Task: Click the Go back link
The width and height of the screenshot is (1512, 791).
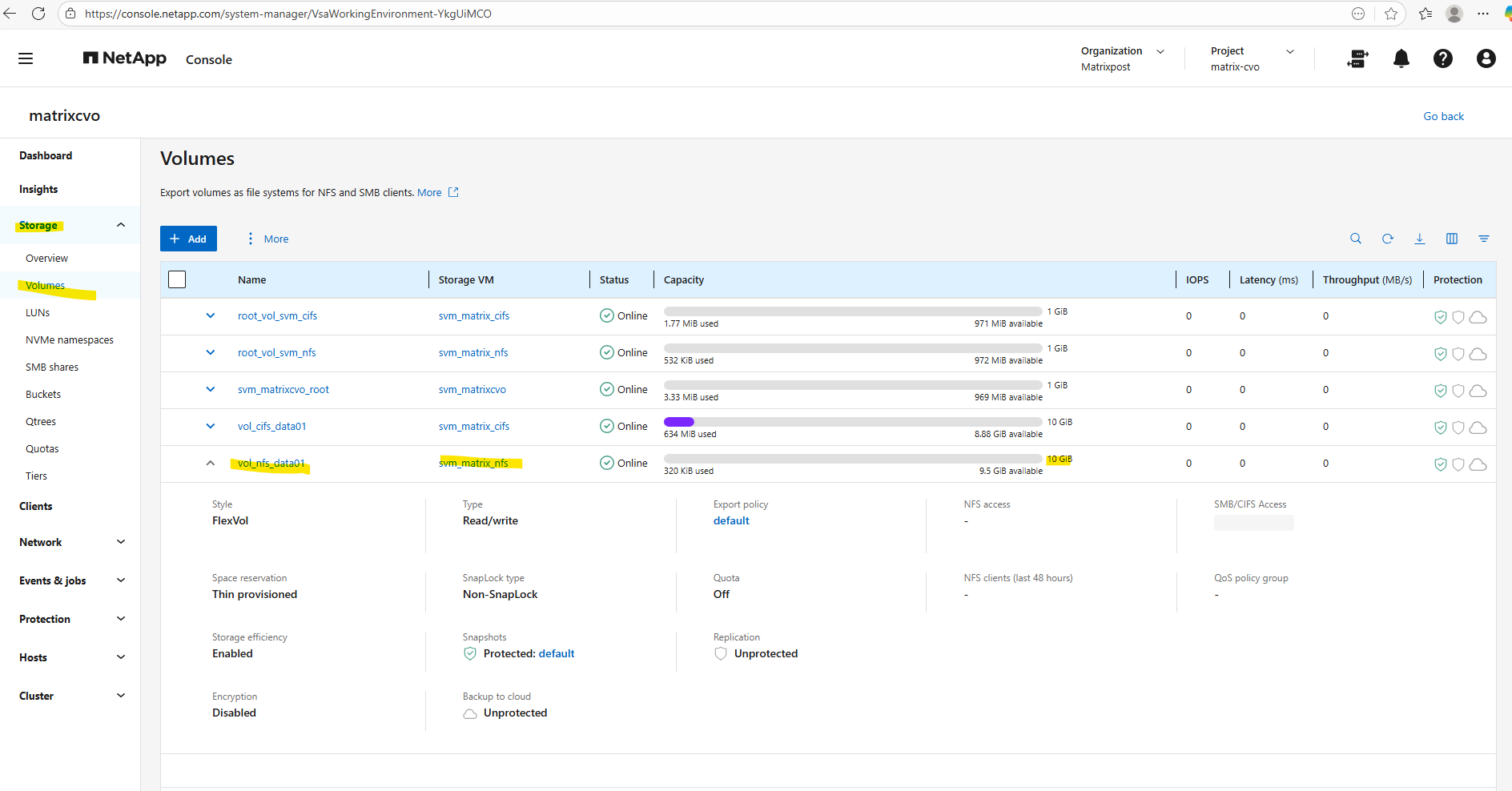Action: tap(1443, 116)
